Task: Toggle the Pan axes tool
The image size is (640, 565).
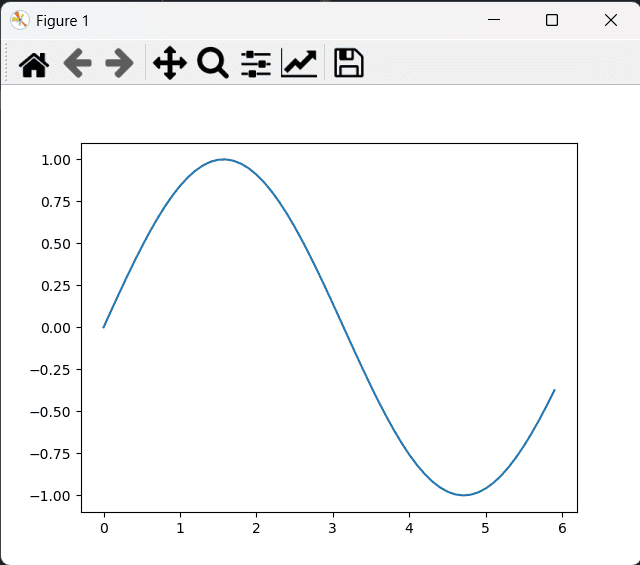Action: [x=170, y=64]
